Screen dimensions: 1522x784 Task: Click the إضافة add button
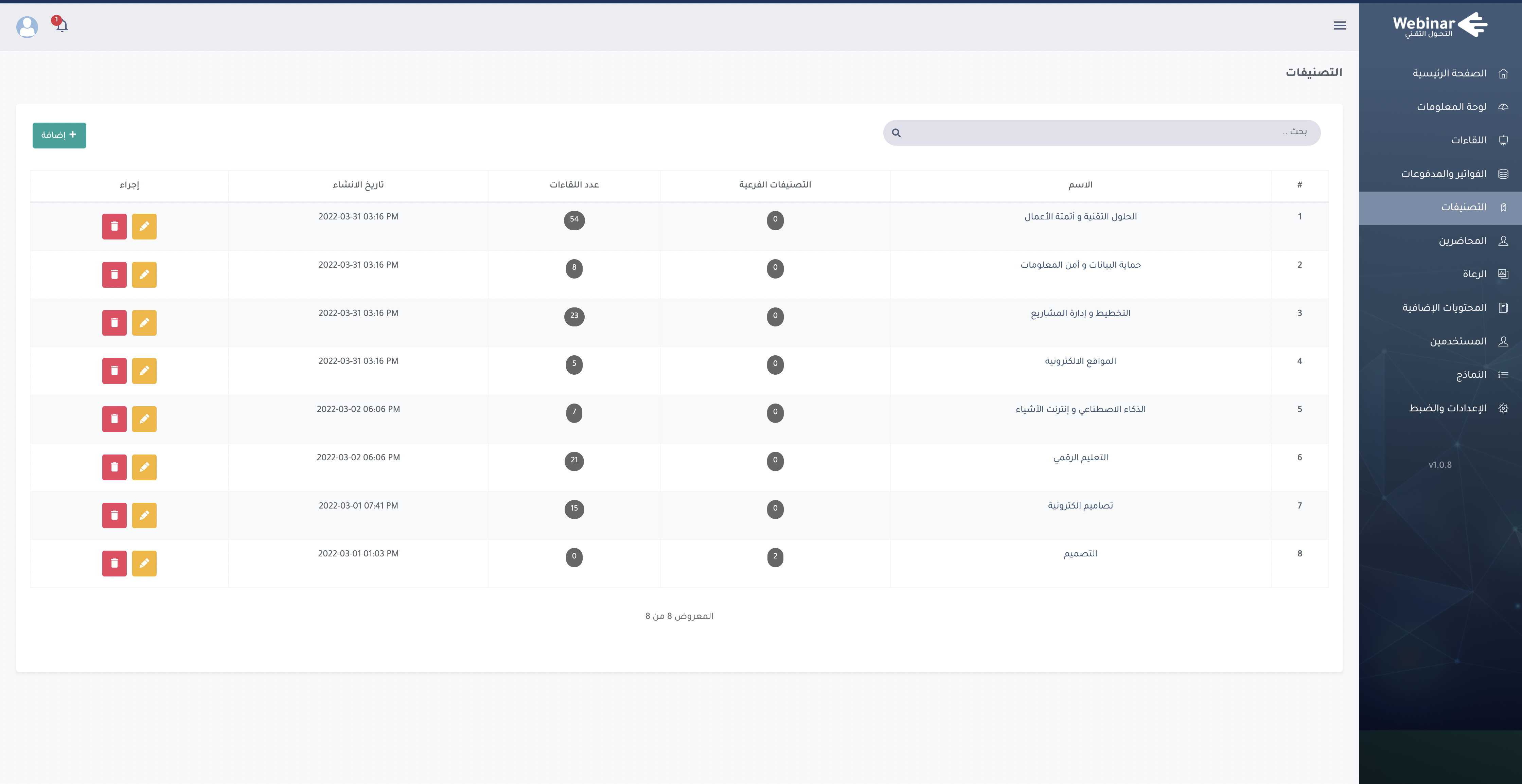point(59,135)
